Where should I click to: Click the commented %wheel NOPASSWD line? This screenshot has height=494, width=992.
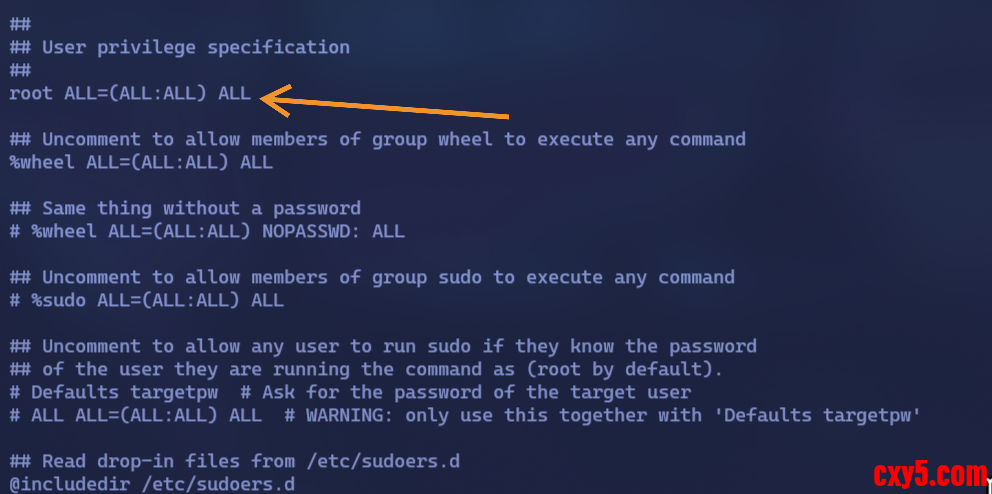207,231
